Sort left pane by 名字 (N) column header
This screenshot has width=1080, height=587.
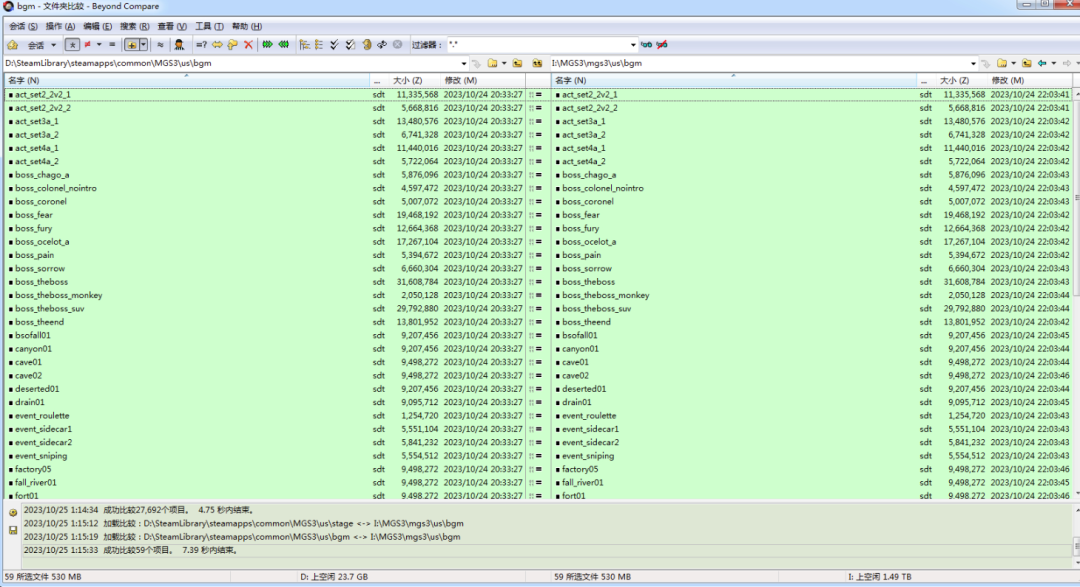(187, 81)
